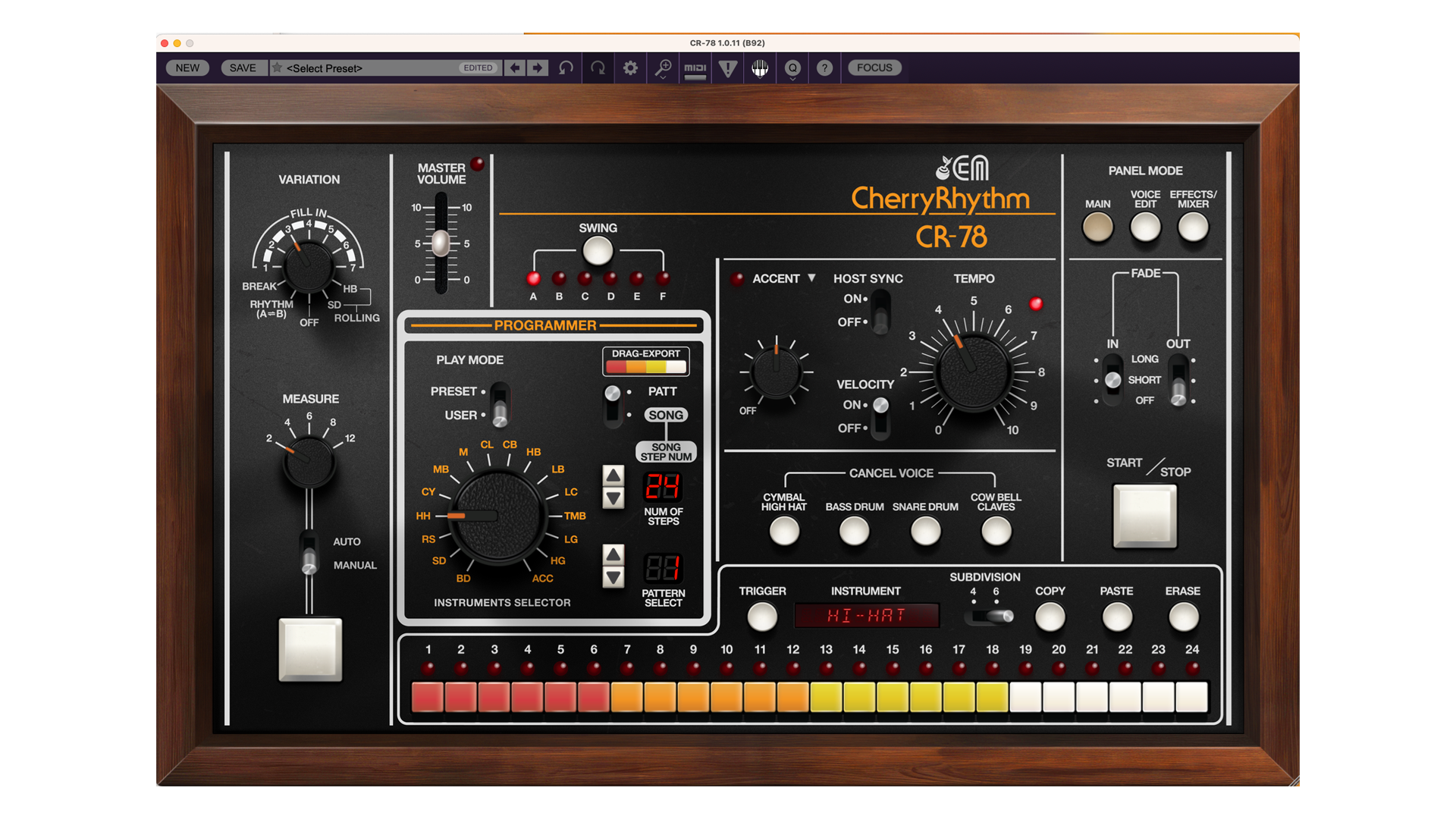Image resolution: width=1456 pixels, height=819 pixels.
Task: Toggle the FADE IN length switch
Action: tap(1112, 381)
